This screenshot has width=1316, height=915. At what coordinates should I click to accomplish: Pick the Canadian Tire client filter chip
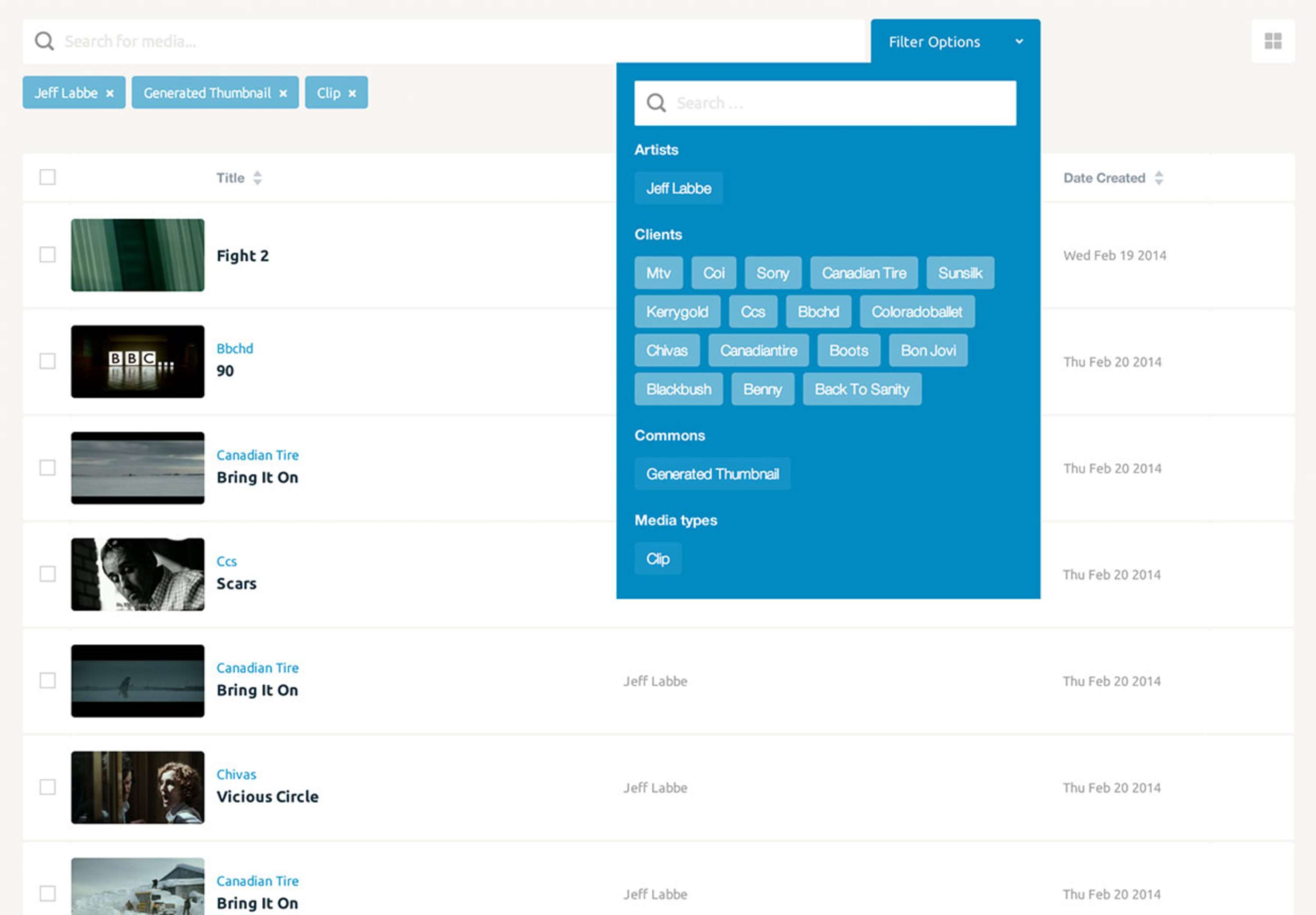(x=864, y=273)
